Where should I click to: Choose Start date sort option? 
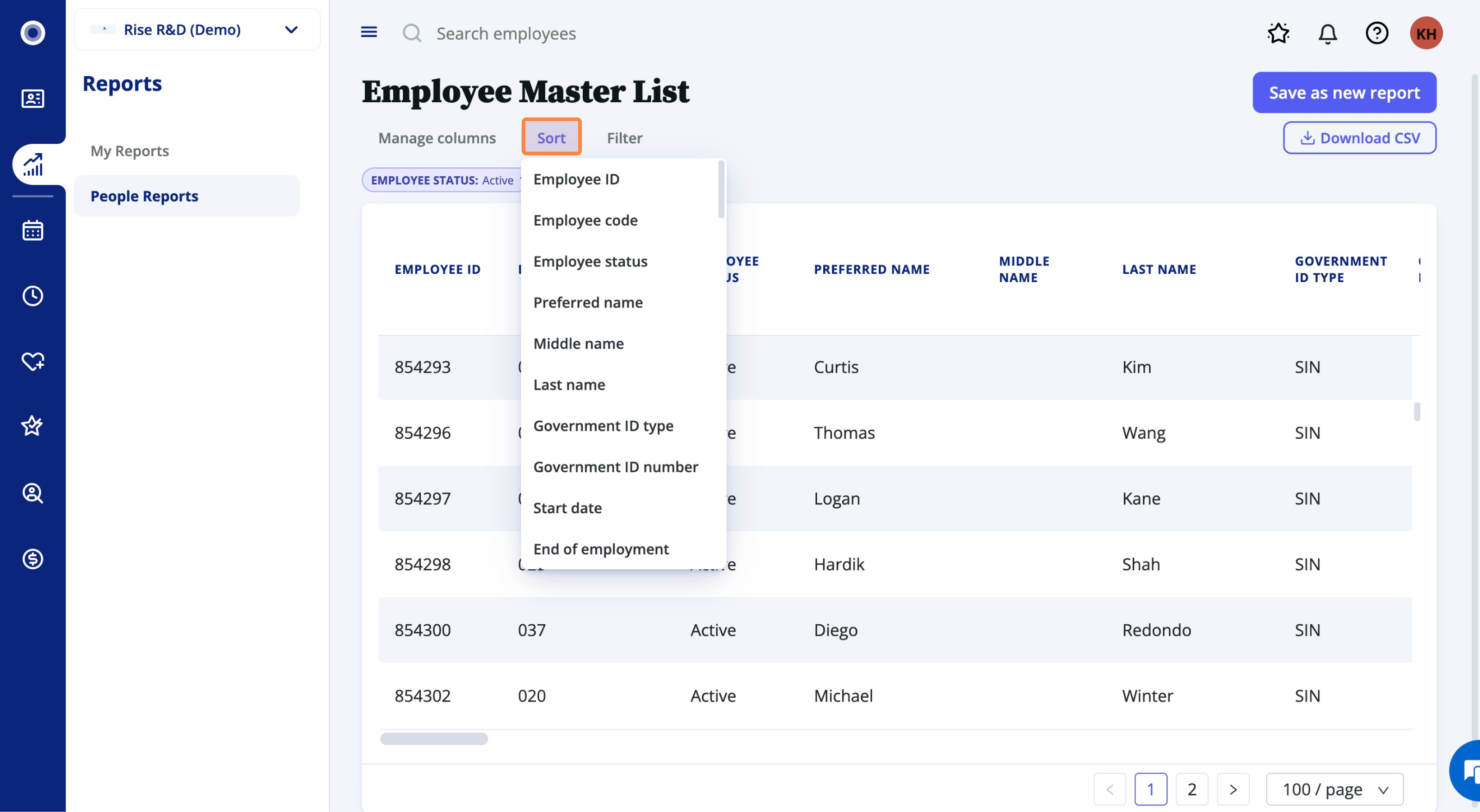pyautogui.click(x=567, y=508)
